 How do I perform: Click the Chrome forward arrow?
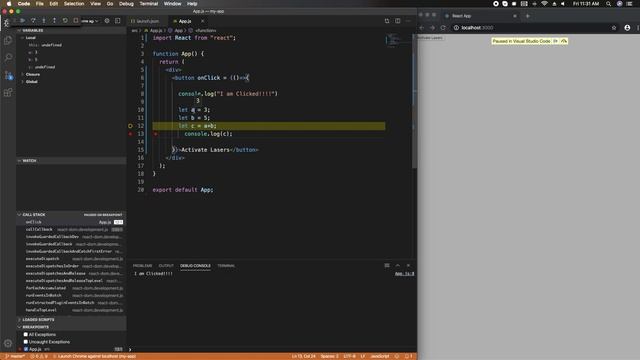pyautogui.click(x=432, y=28)
